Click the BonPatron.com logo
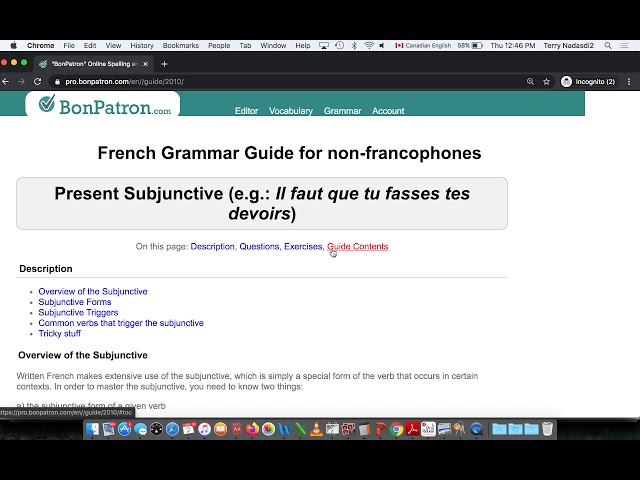Screen dimensions: 640x480 pyautogui.click(x=105, y=105)
